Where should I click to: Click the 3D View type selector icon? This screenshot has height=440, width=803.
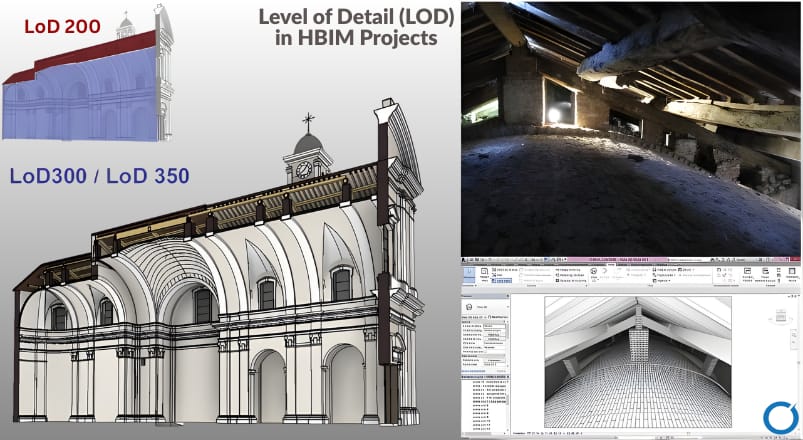469,307
